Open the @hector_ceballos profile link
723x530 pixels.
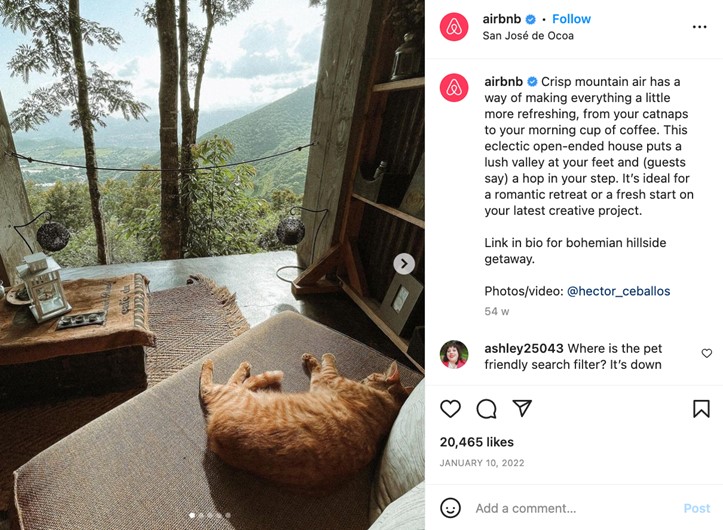pyautogui.click(x=618, y=291)
